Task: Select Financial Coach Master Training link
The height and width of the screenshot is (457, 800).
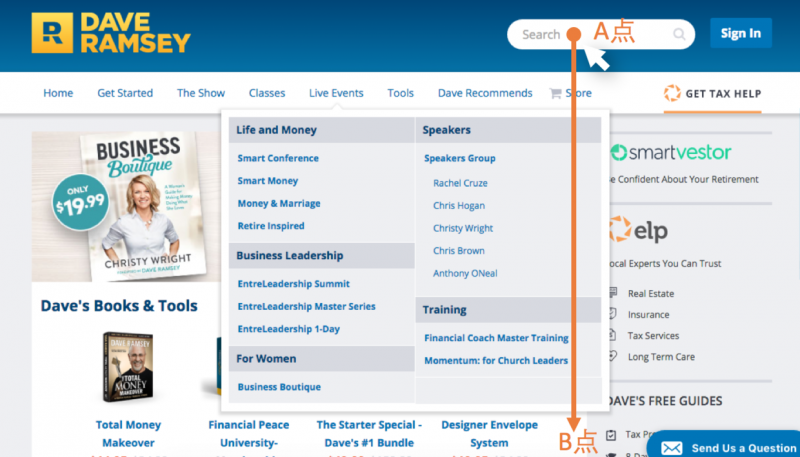Action: tap(496, 338)
